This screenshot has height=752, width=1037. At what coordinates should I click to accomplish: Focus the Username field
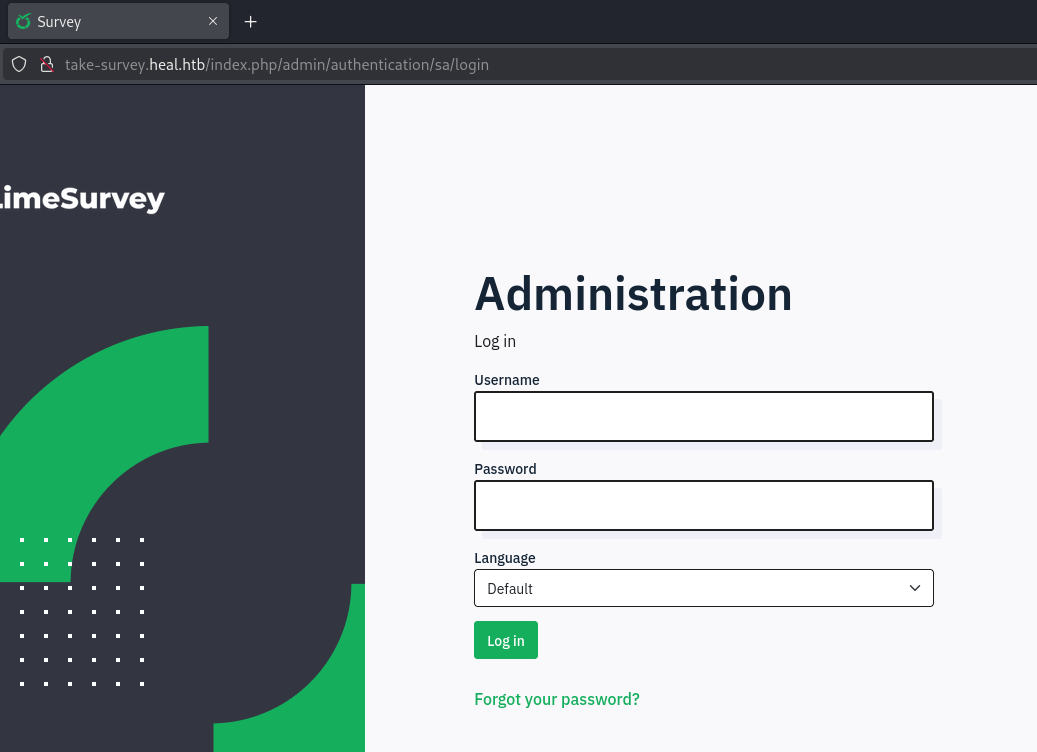(704, 417)
